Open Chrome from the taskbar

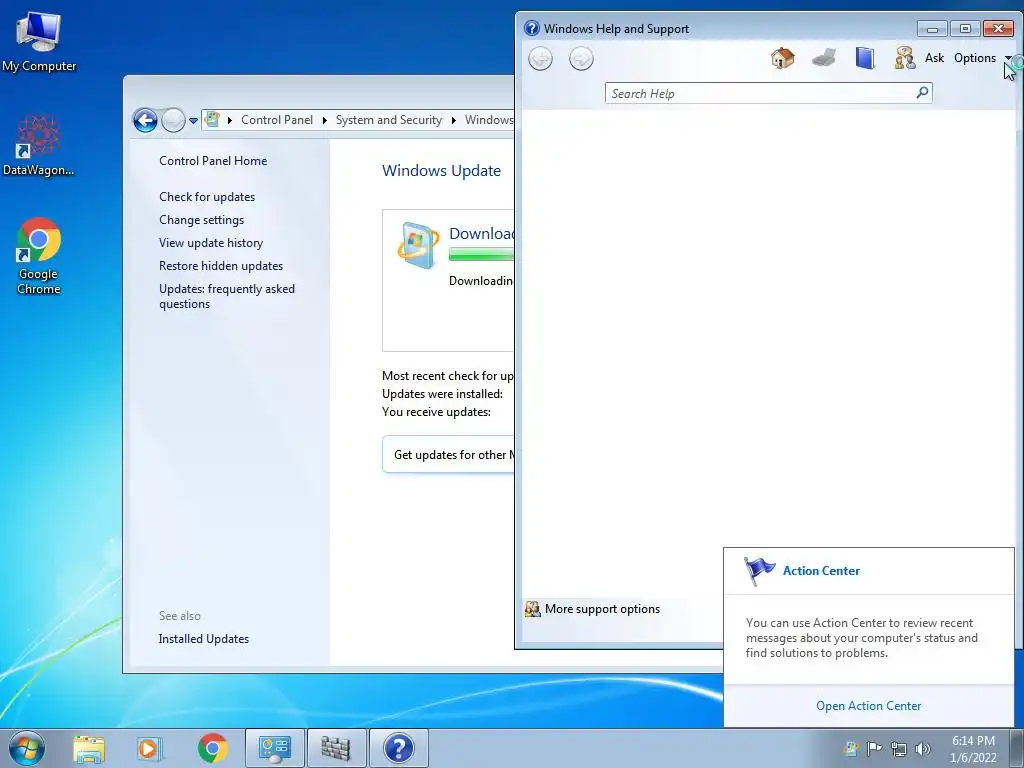(212, 748)
